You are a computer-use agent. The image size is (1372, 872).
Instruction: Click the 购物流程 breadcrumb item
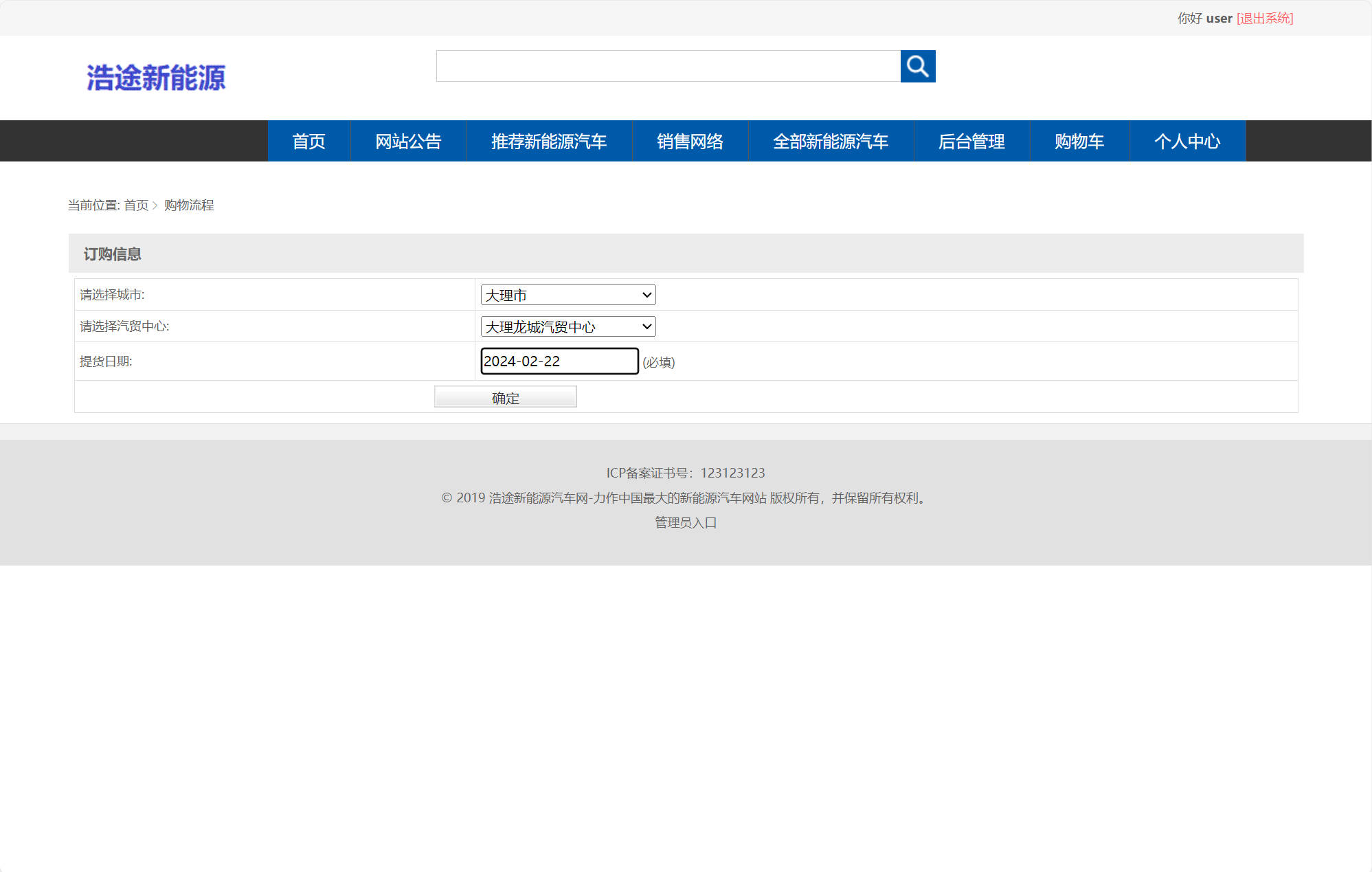[189, 205]
